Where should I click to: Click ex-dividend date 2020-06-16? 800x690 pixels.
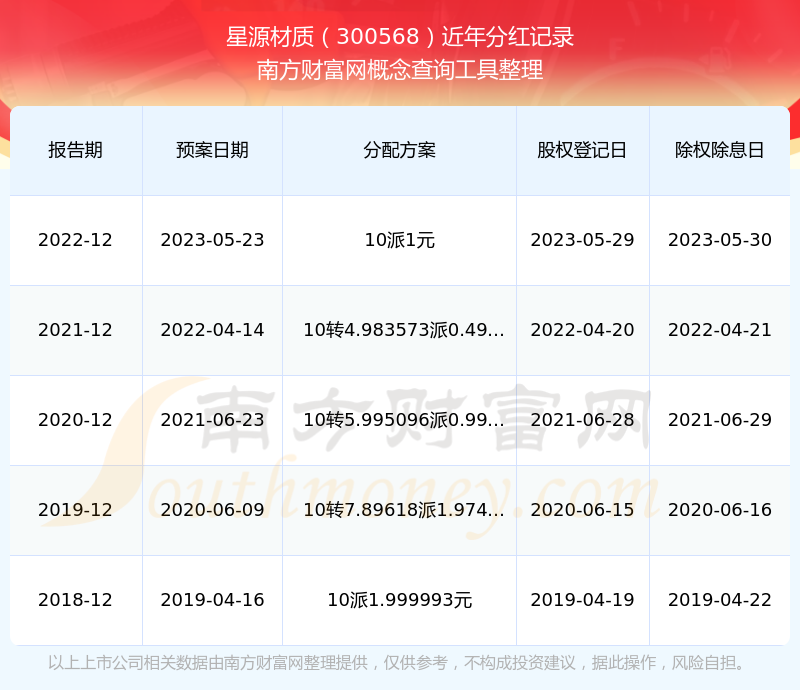720,509
